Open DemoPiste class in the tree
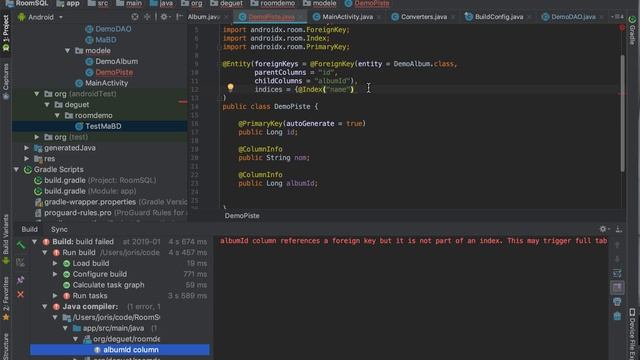 point(114,72)
